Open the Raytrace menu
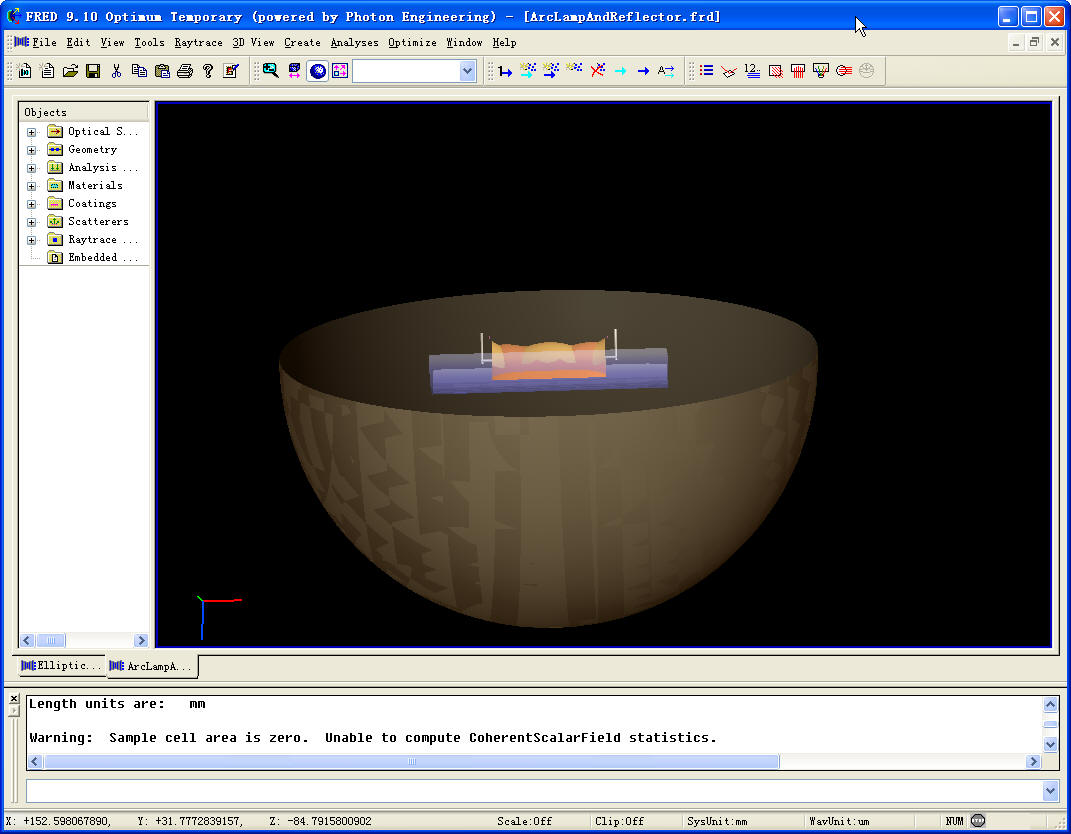The width and height of the screenshot is (1071, 834). [198, 42]
